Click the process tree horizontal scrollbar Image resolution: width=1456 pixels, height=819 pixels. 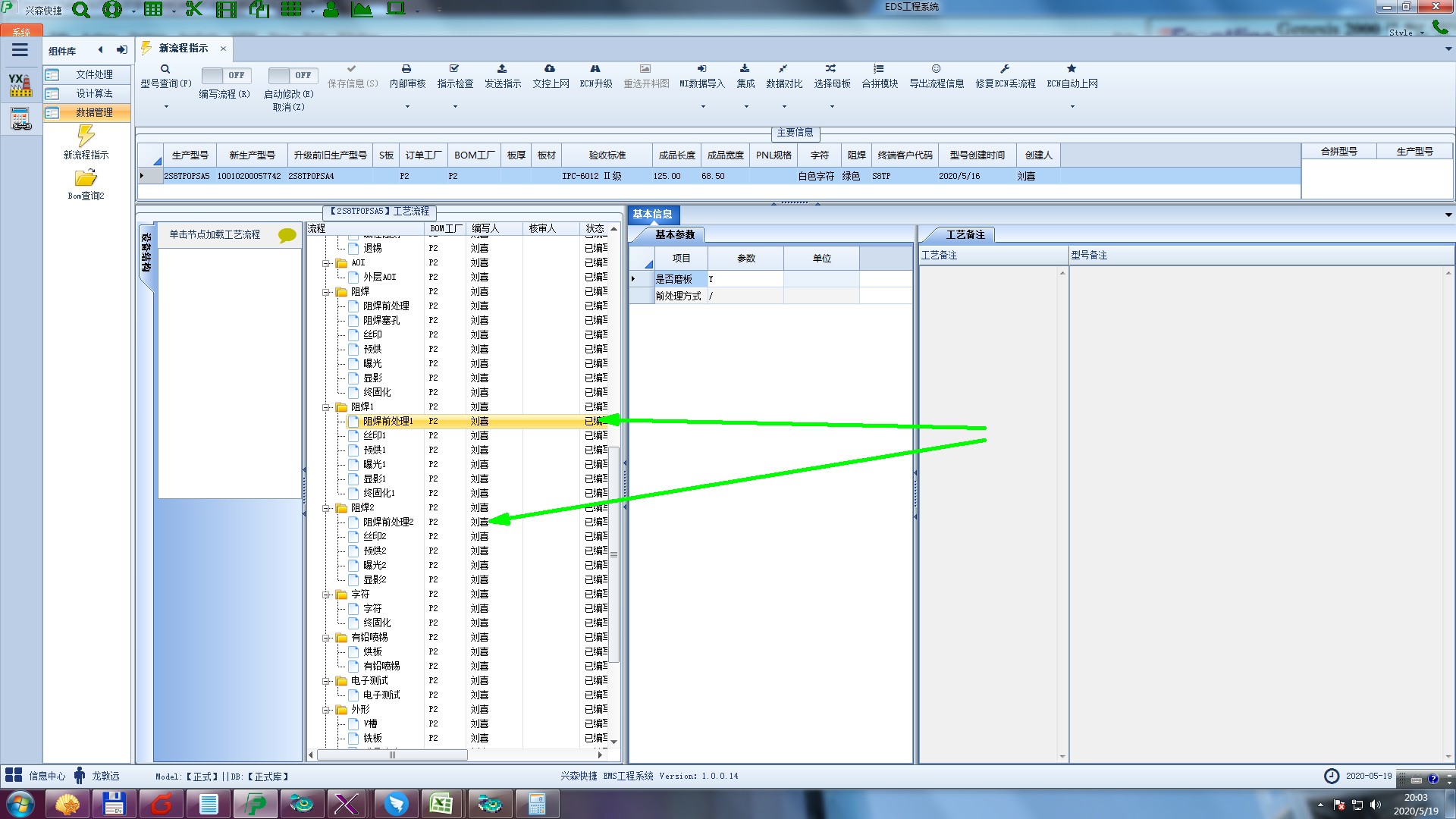click(392, 755)
